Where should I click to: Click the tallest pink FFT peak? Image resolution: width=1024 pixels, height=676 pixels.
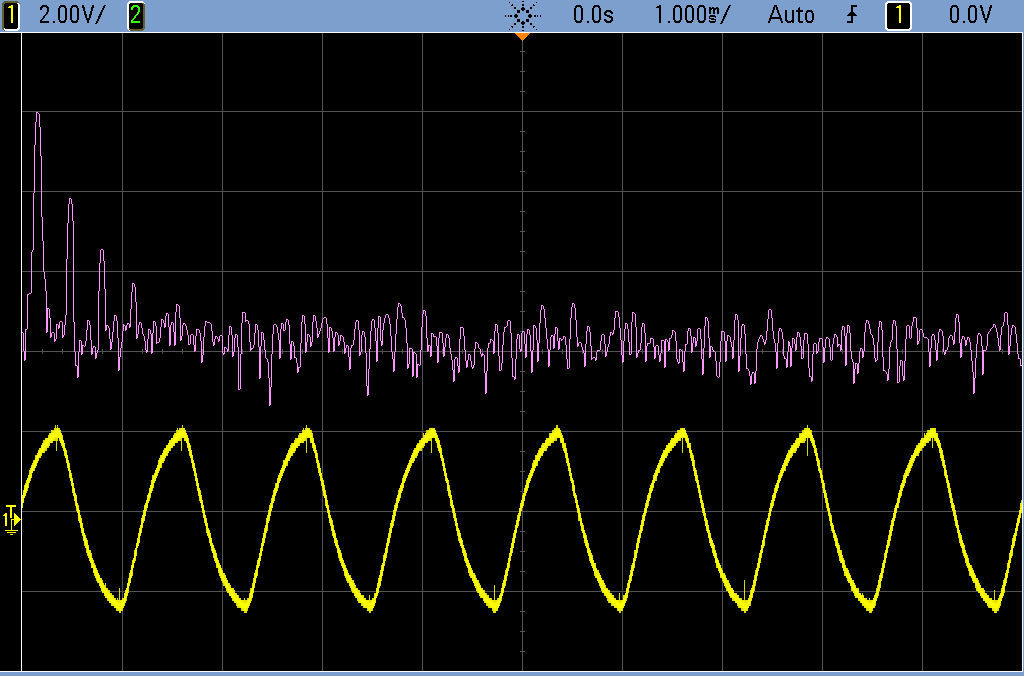pos(38,114)
